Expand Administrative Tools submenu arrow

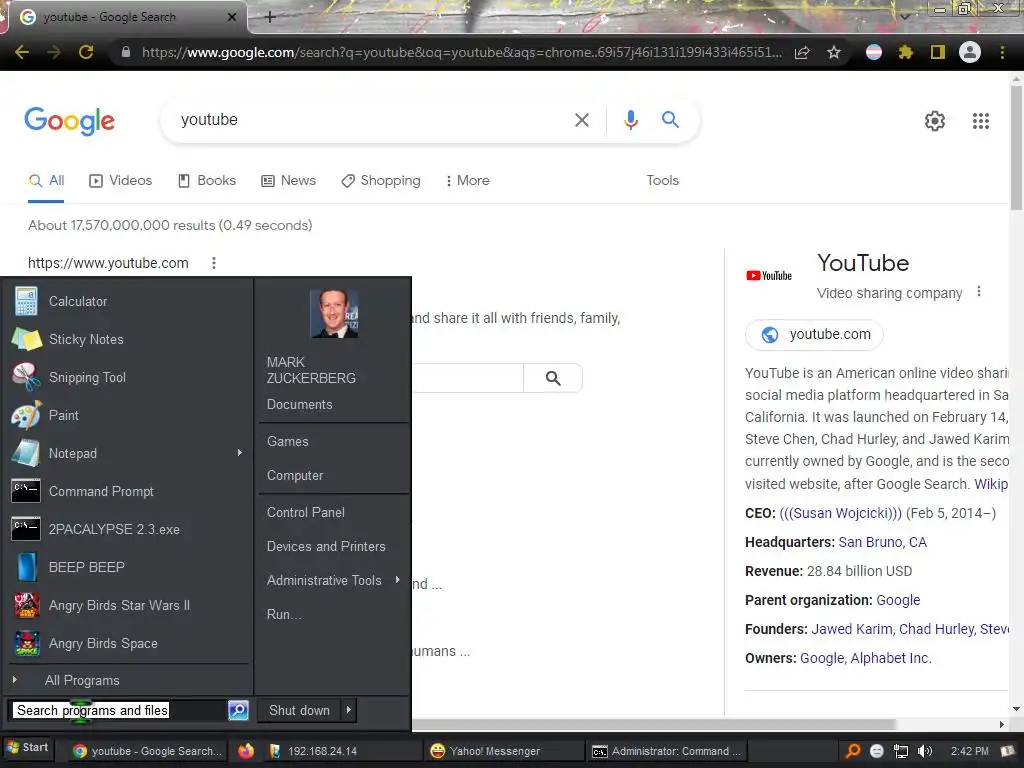397,579
